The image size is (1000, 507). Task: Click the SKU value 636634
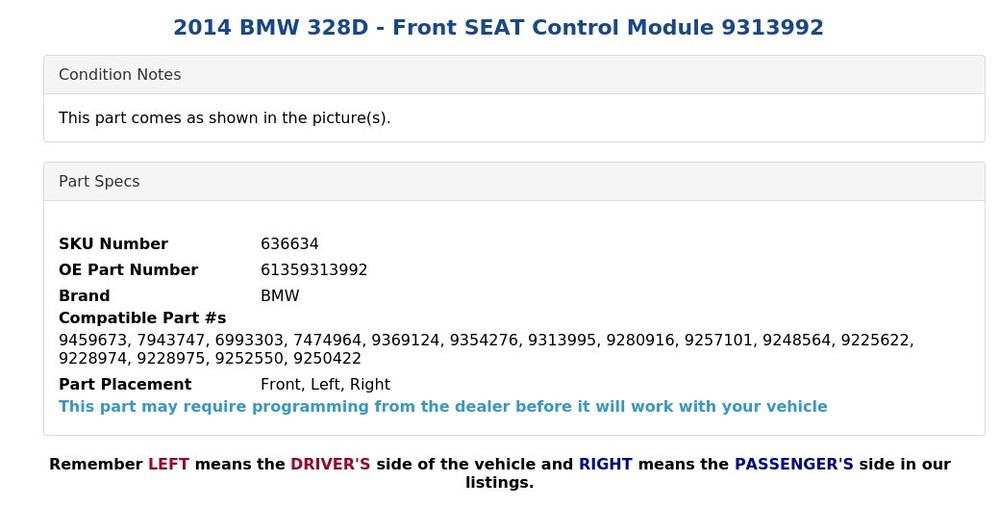tap(289, 244)
